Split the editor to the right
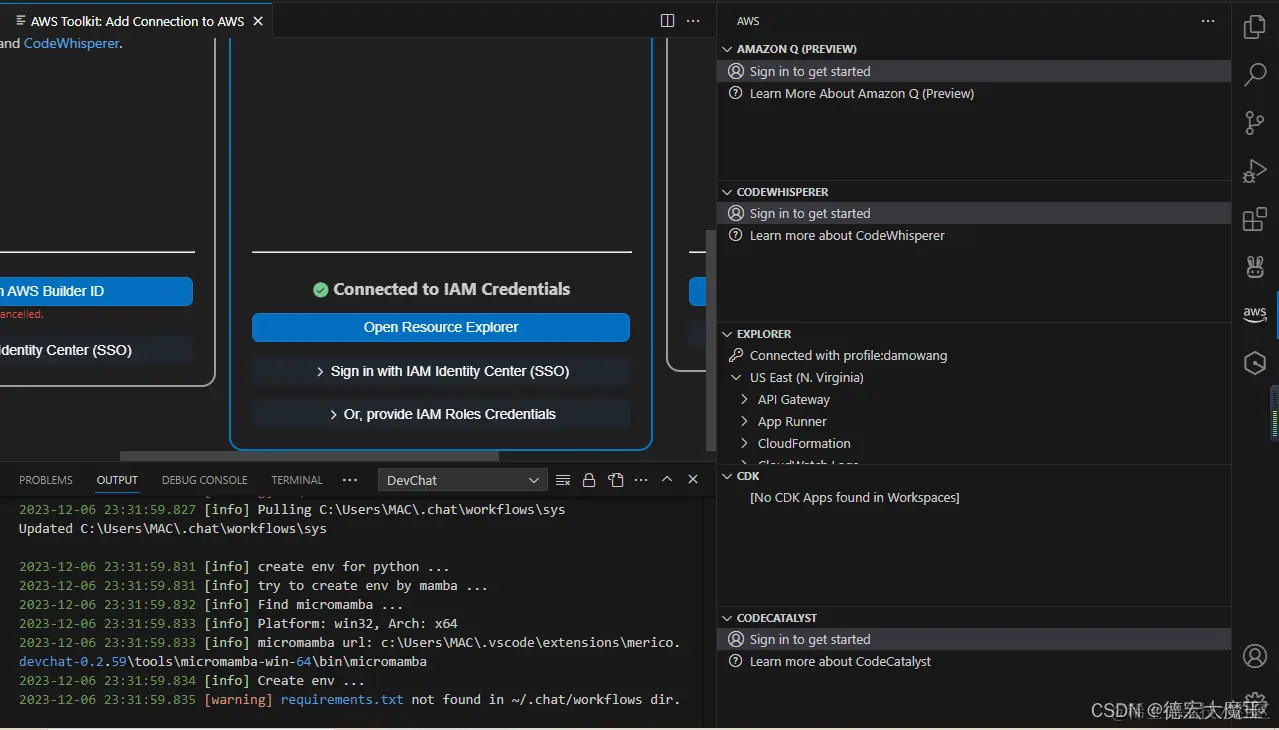The image size is (1279, 730). pos(668,21)
